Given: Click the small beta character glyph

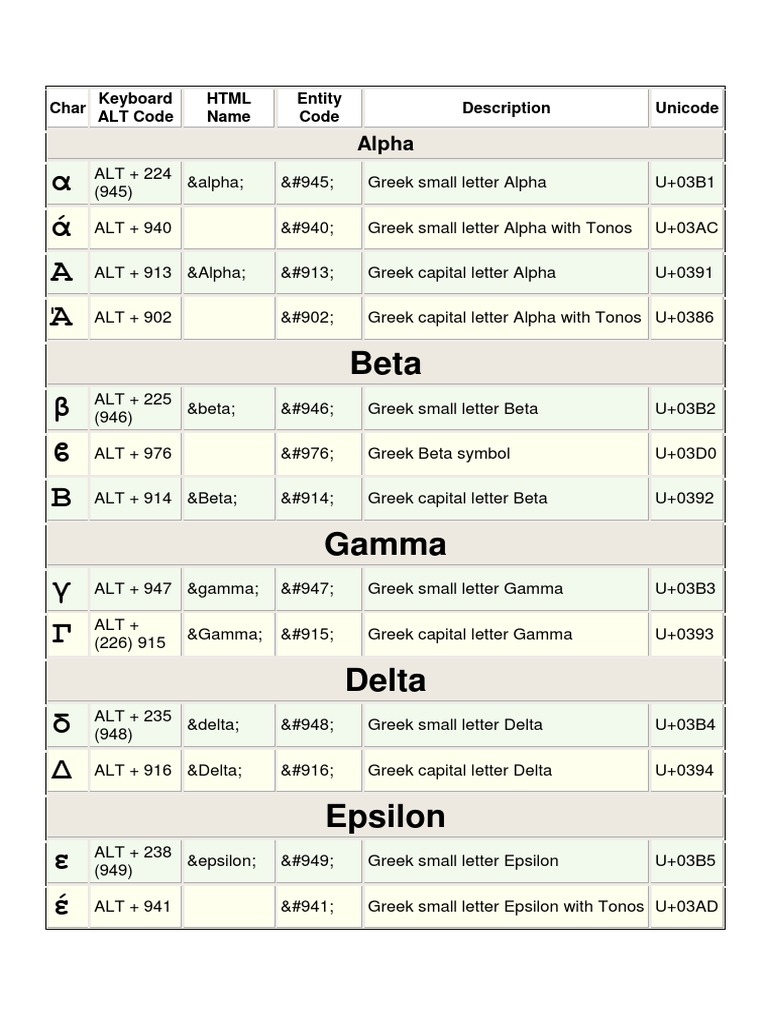Looking at the screenshot, I should 62,408.
